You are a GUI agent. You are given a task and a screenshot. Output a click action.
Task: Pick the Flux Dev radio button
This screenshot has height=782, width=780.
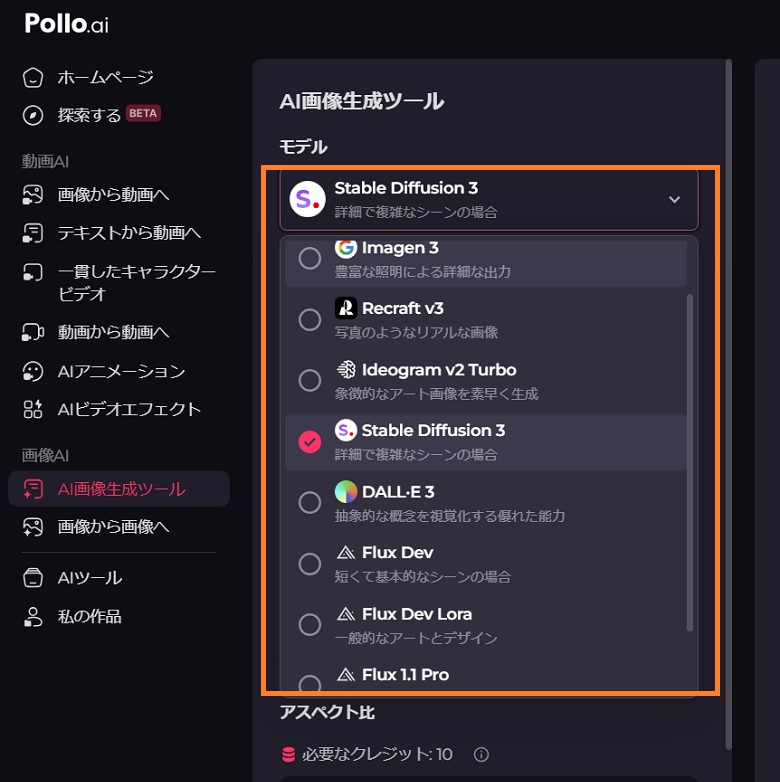point(309,564)
